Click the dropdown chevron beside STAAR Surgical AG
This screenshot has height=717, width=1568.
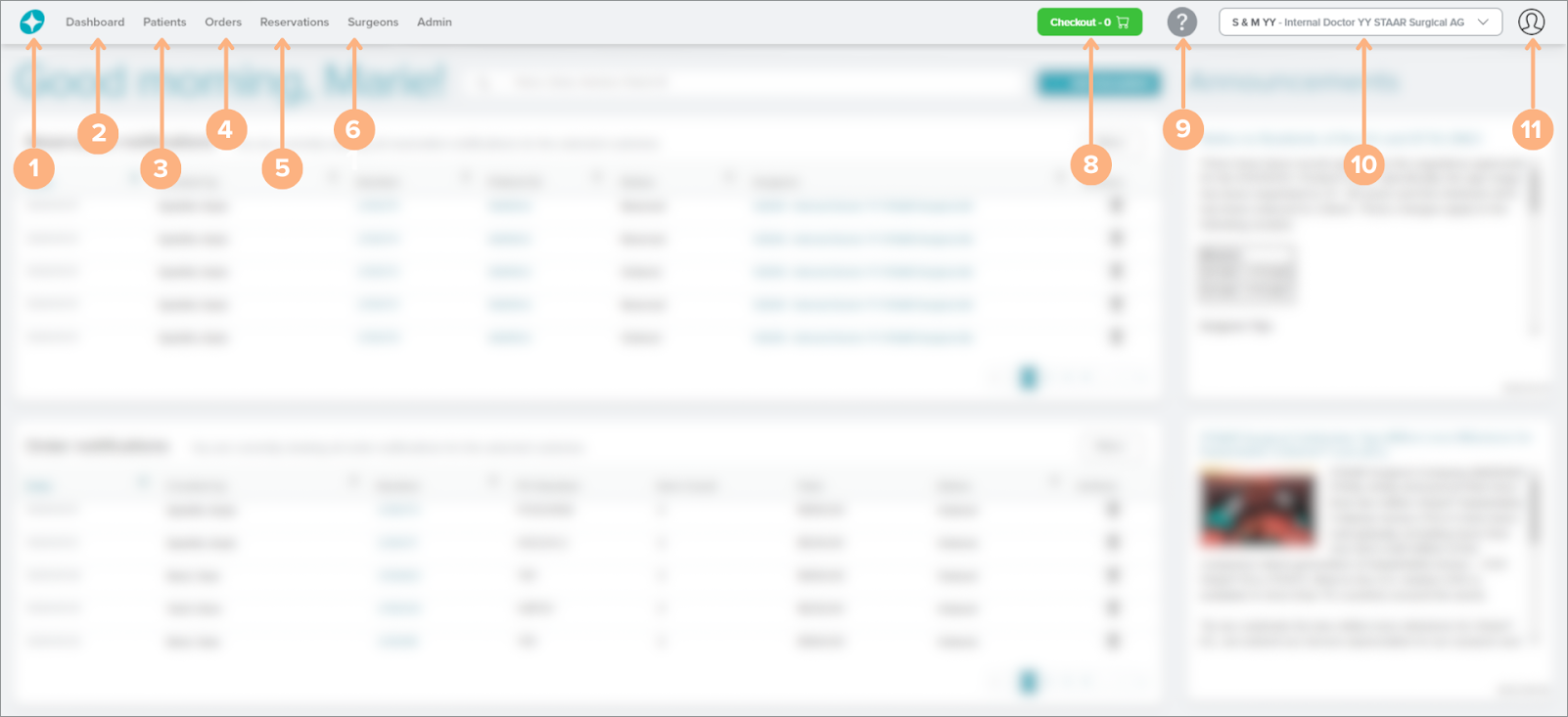click(x=1483, y=22)
